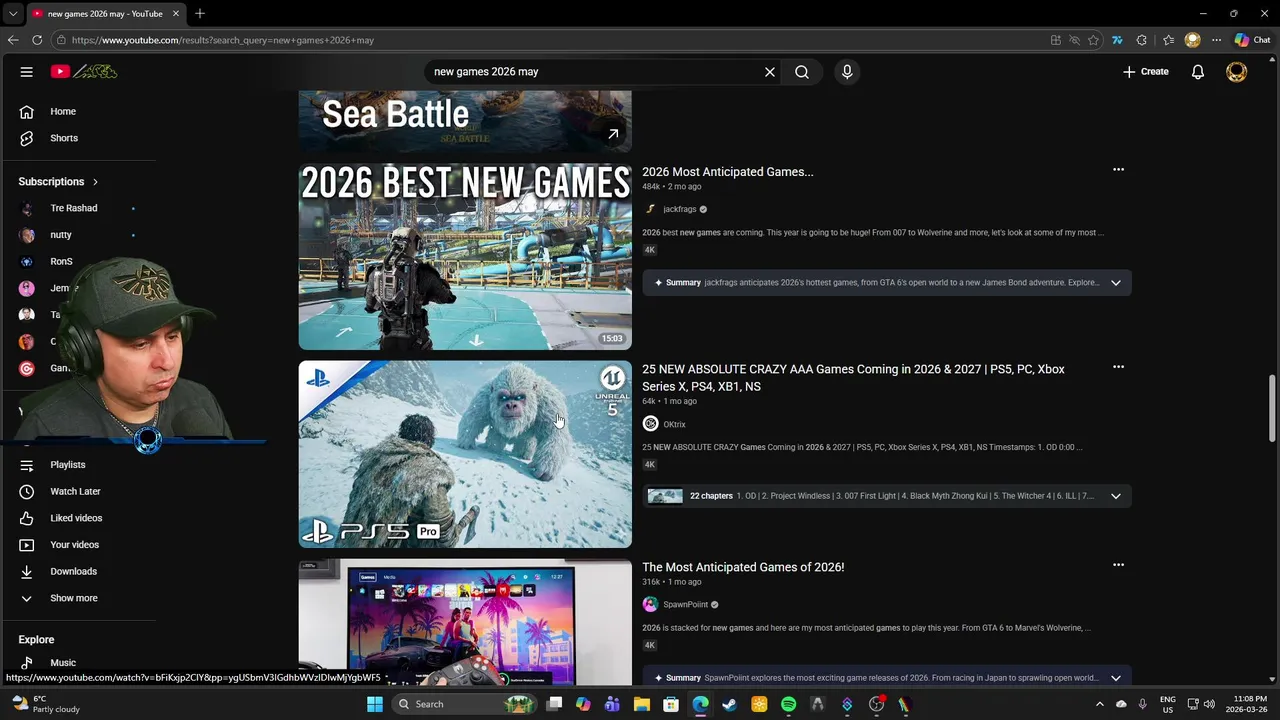Play the PS5 Pro yeti thumbnail
Image resolution: width=1280 pixels, height=720 pixels.
tap(465, 454)
